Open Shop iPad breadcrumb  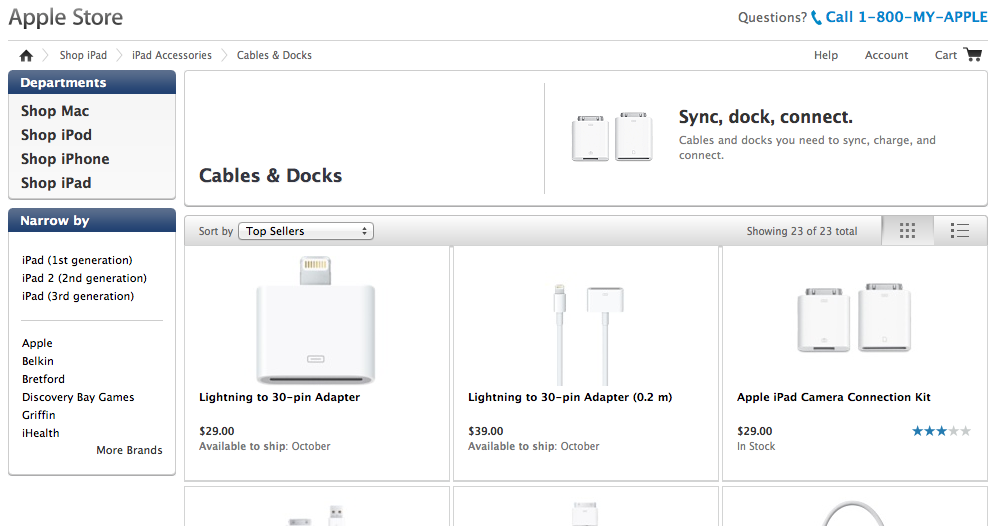coord(83,55)
